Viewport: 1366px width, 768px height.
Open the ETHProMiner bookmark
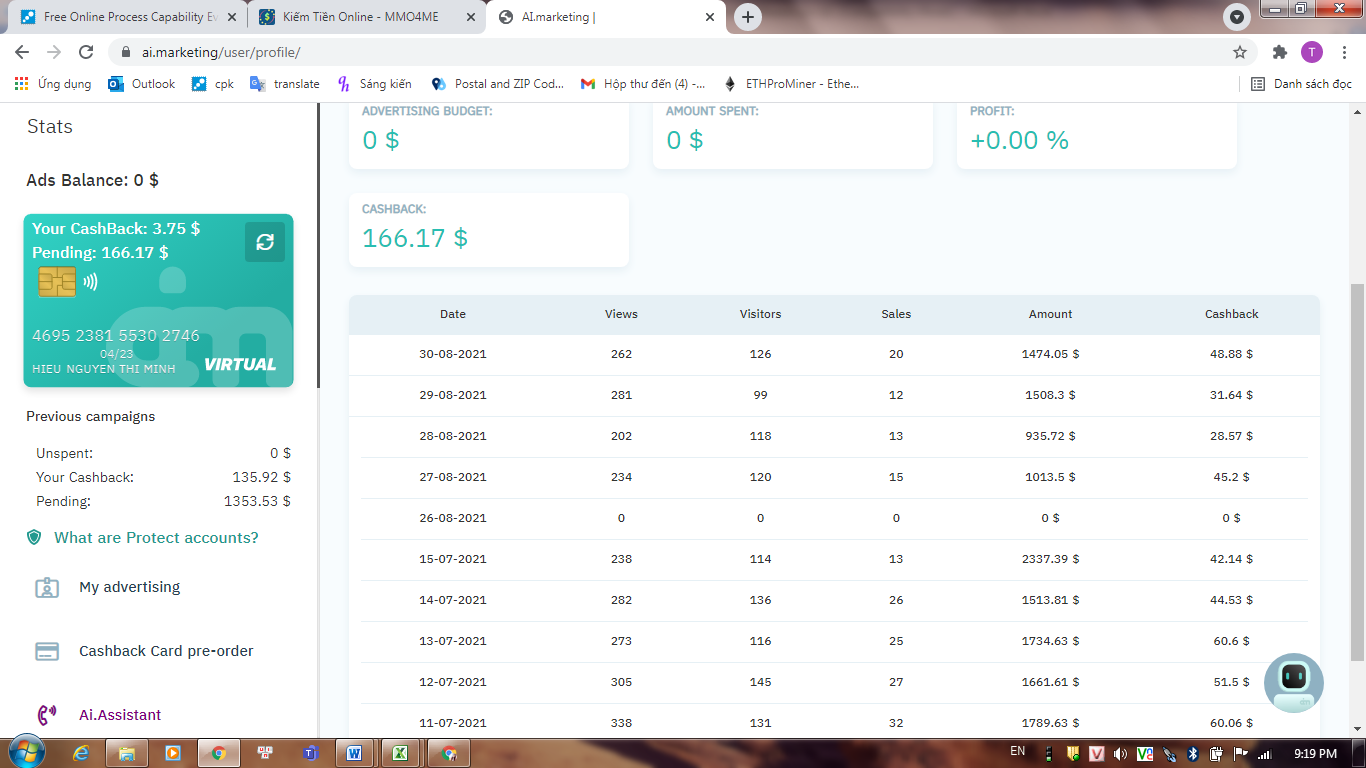click(x=790, y=84)
